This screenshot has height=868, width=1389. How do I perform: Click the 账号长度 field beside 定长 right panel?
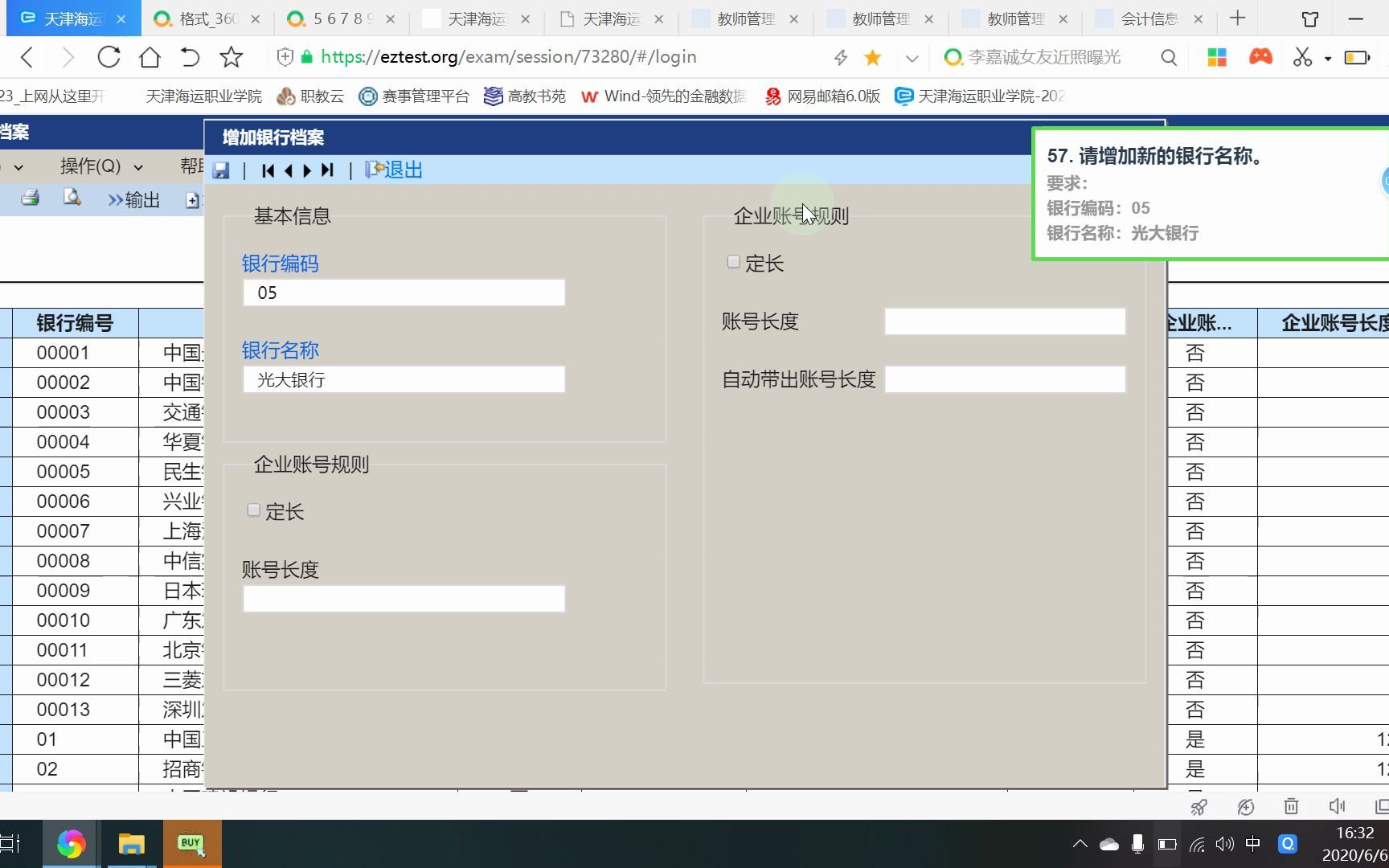pos(1005,321)
